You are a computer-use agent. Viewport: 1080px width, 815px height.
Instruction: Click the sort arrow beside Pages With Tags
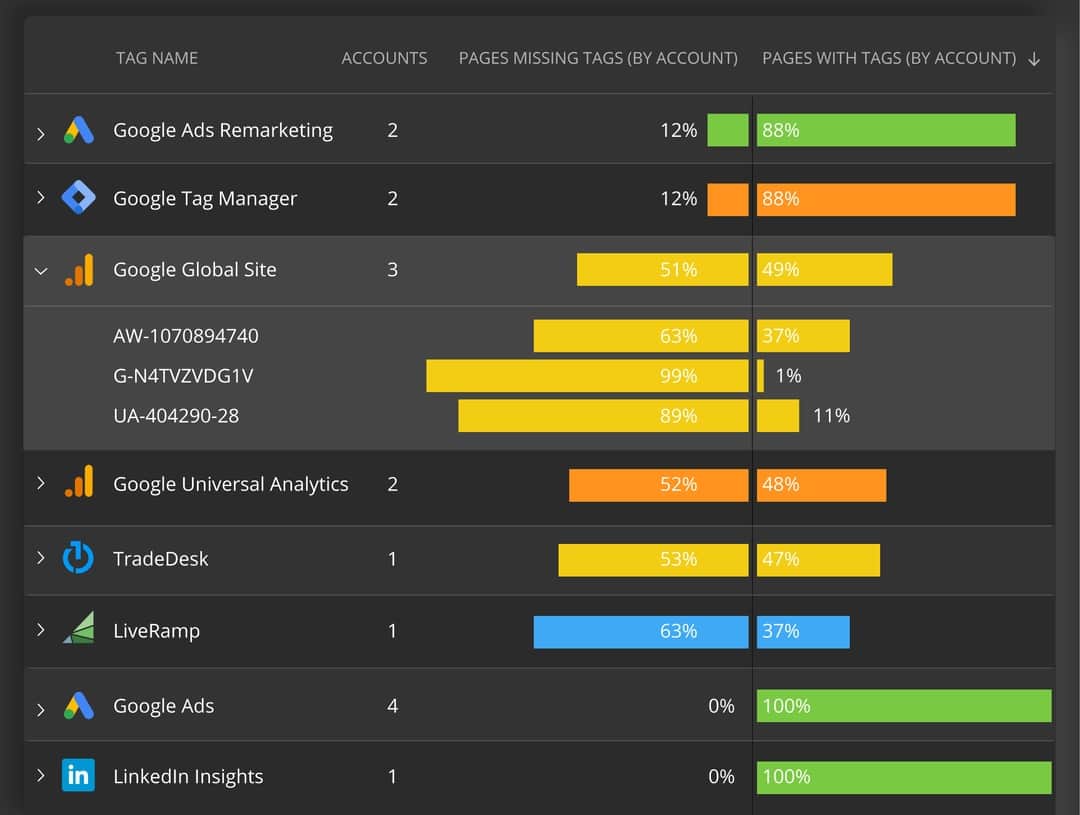1034,59
